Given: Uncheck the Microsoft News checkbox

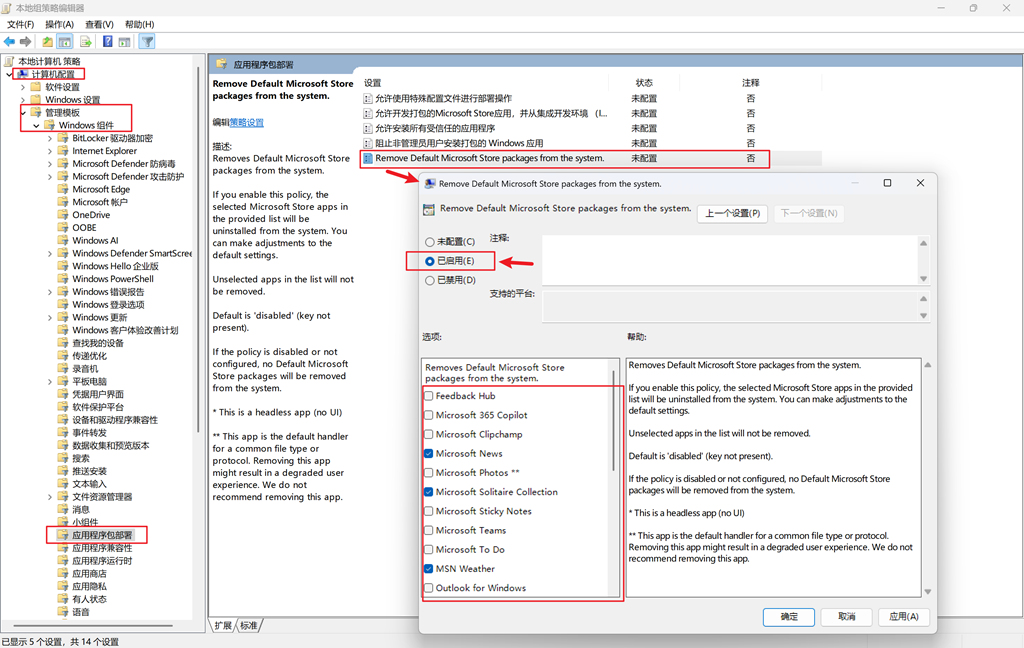Looking at the screenshot, I should tap(428, 453).
